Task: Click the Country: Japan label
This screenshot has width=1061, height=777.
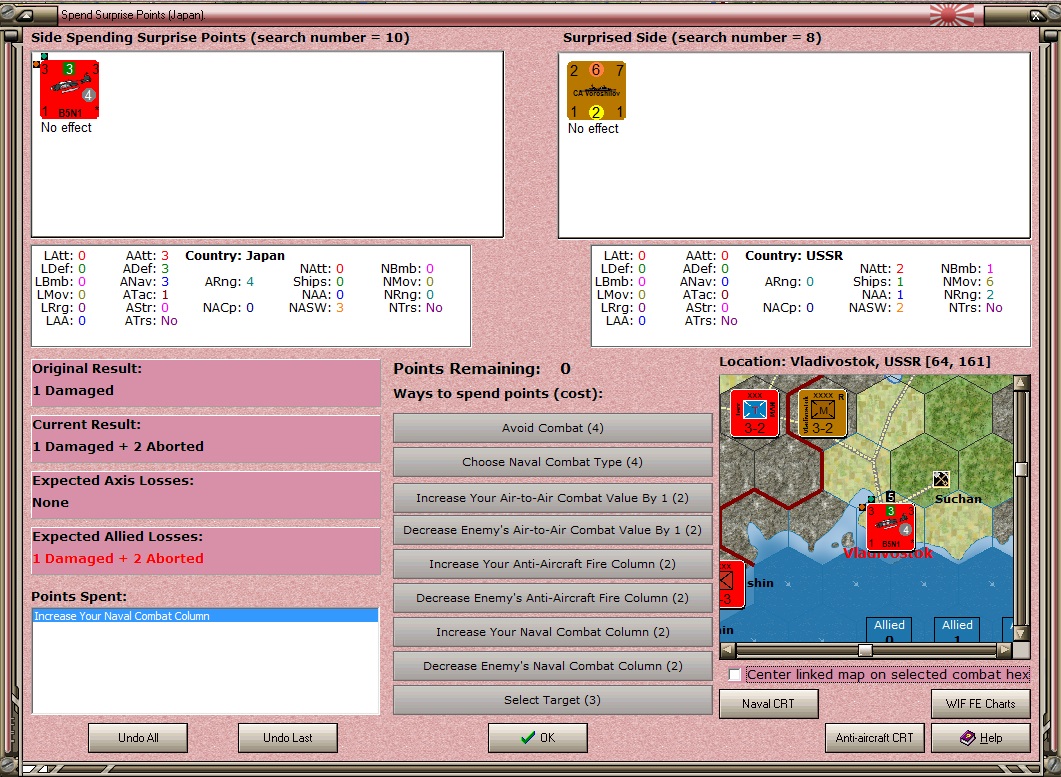Action: (x=235, y=256)
